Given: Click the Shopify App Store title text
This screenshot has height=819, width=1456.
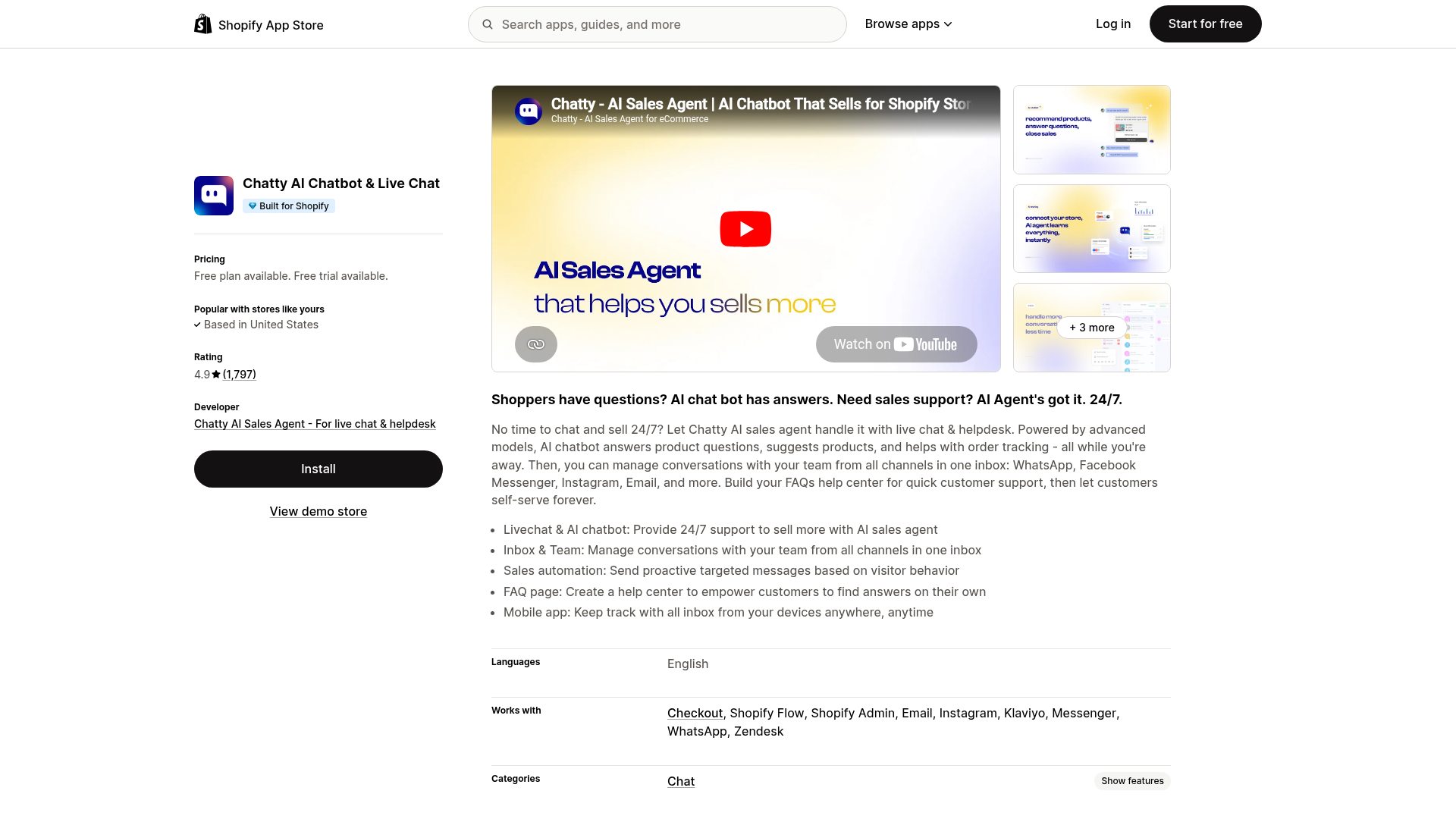Looking at the screenshot, I should [271, 25].
